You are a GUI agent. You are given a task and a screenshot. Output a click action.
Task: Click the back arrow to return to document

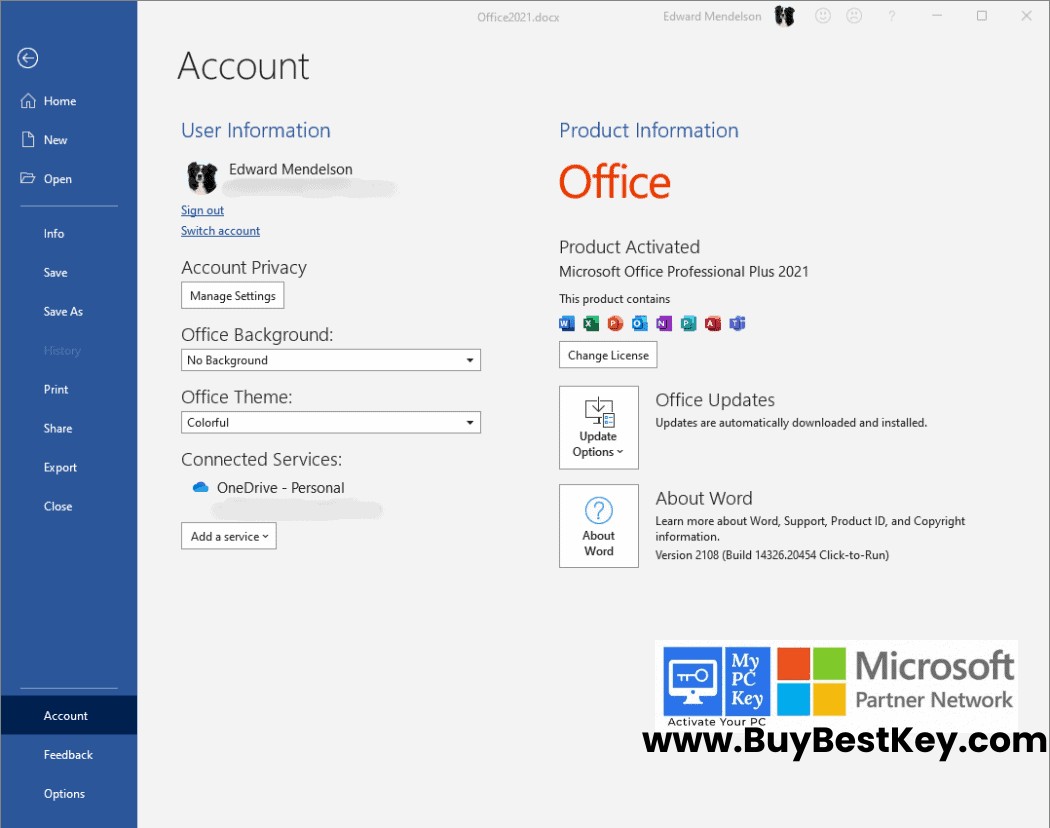(x=27, y=58)
